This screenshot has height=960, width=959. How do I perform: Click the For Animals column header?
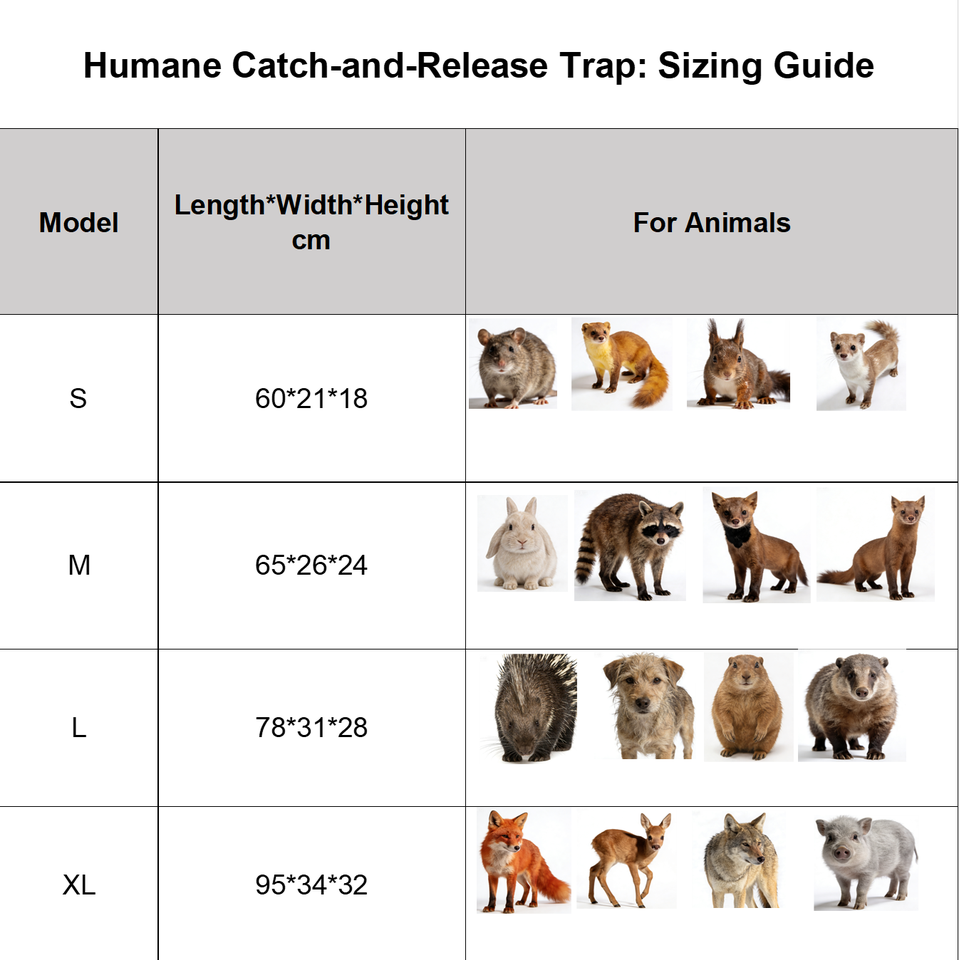pos(712,222)
